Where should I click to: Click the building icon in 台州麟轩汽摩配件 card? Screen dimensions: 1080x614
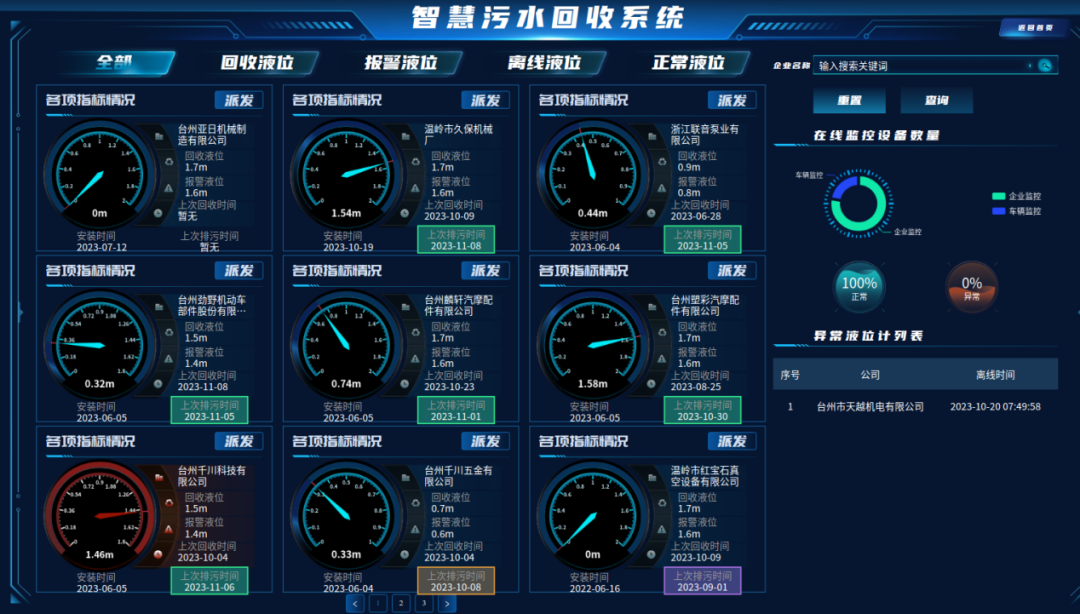pos(405,307)
